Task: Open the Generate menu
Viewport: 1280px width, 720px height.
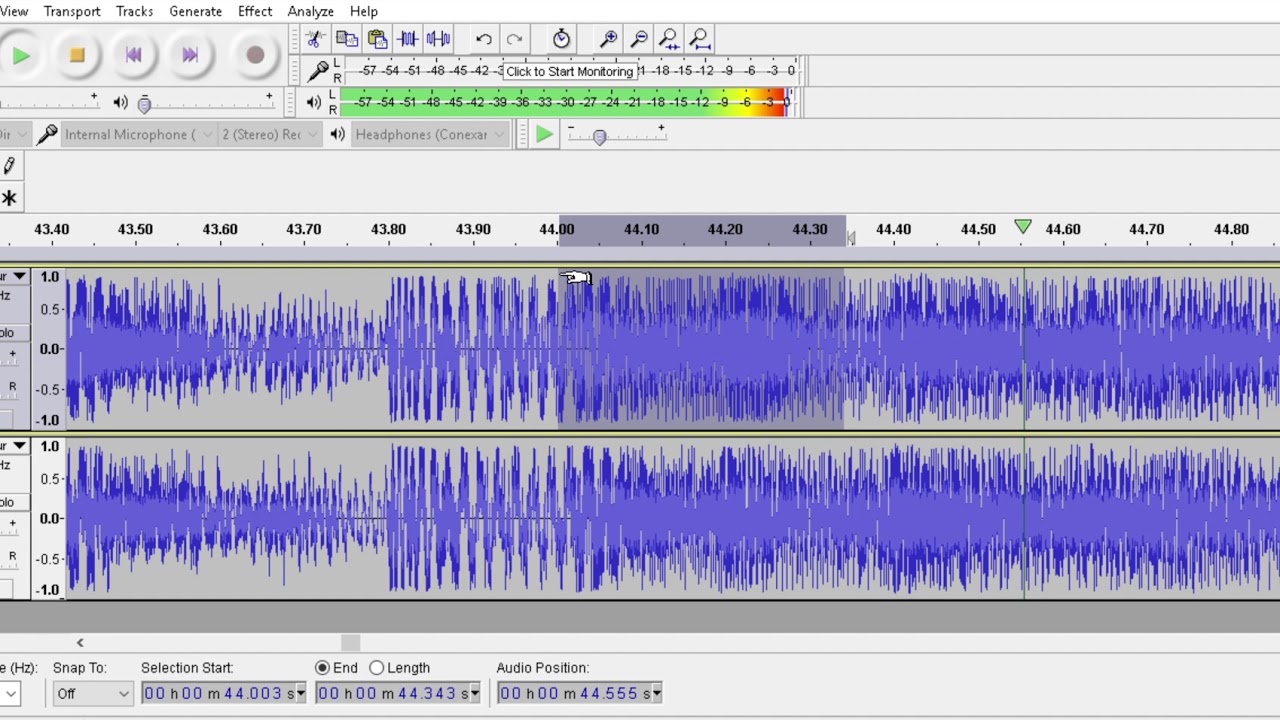Action: (x=195, y=11)
